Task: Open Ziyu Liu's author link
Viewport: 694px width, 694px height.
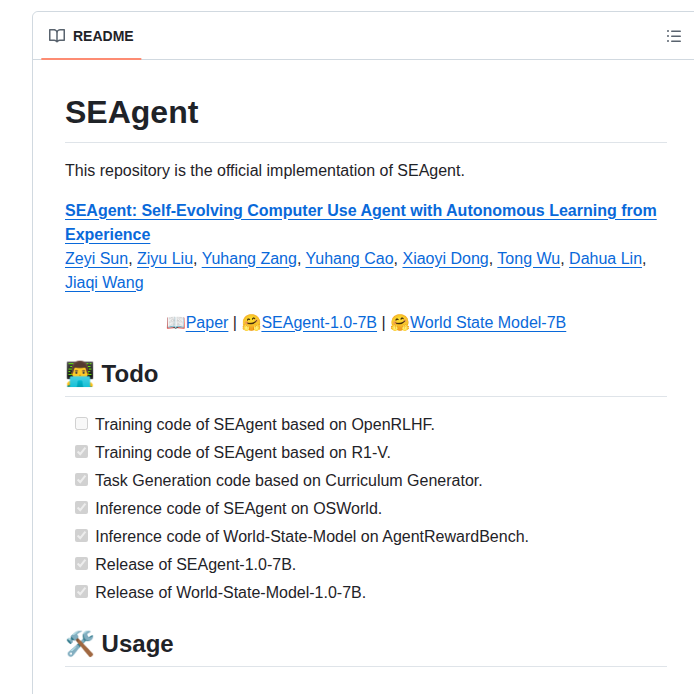Action: pos(165,258)
